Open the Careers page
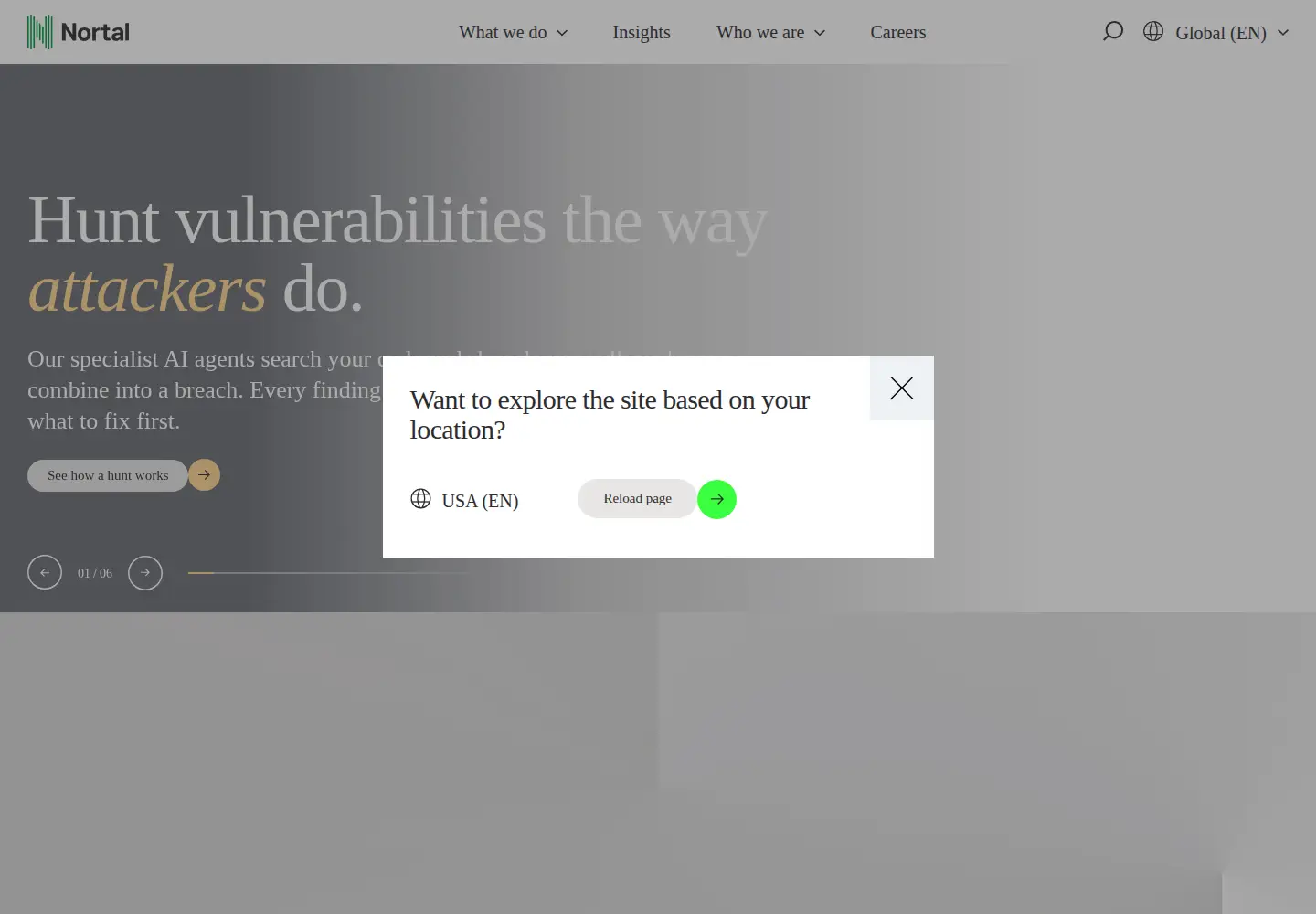The width and height of the screenshot is (1316, 914). click(898, 32)
